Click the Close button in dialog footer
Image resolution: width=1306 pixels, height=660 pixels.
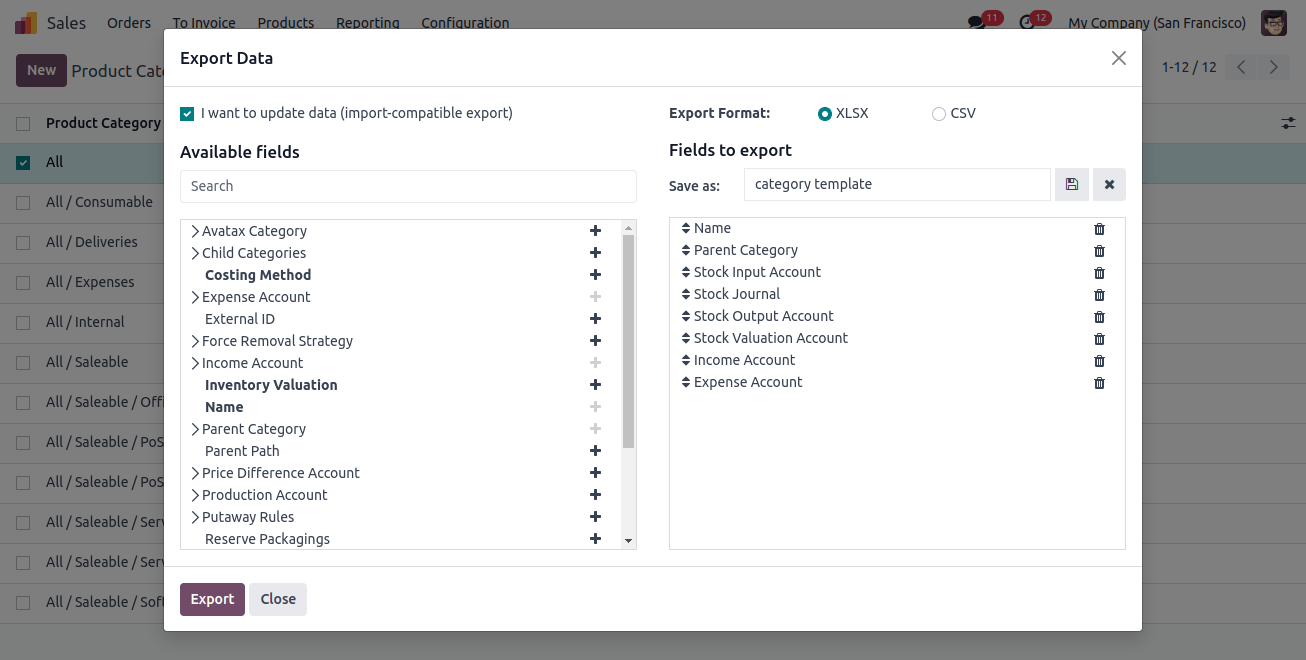point(278,599)
